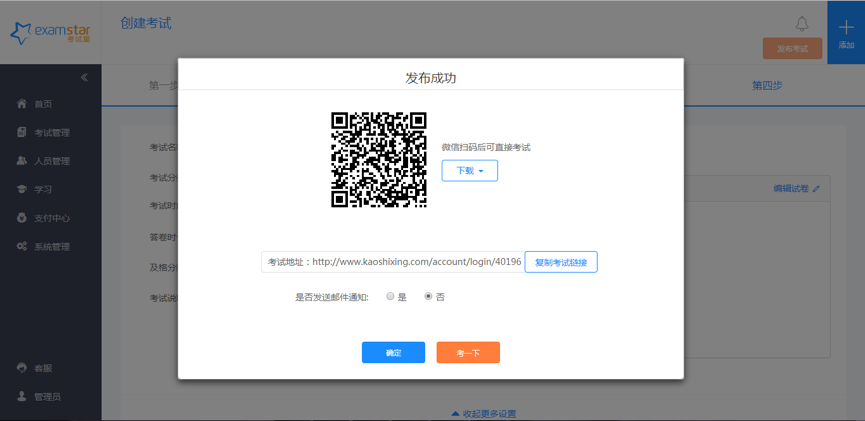Click the orange 考一下 button

click(468, 353)
